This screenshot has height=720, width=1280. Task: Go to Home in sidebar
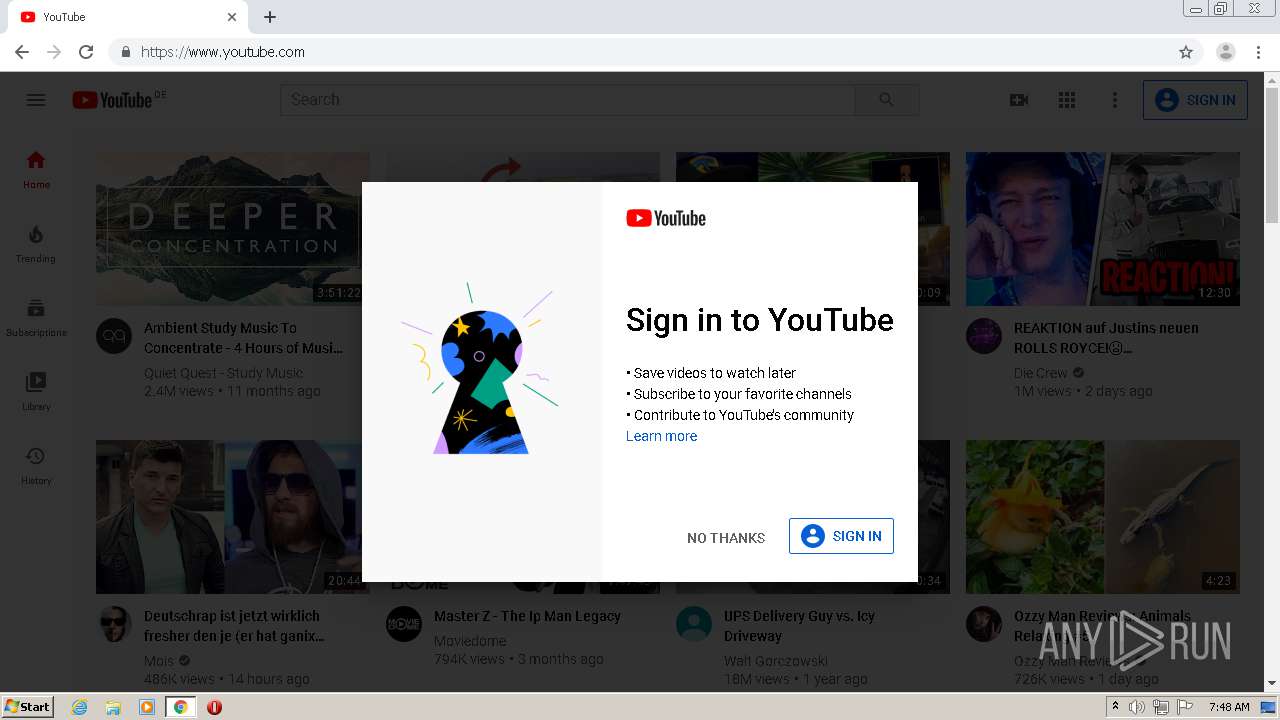36,169
